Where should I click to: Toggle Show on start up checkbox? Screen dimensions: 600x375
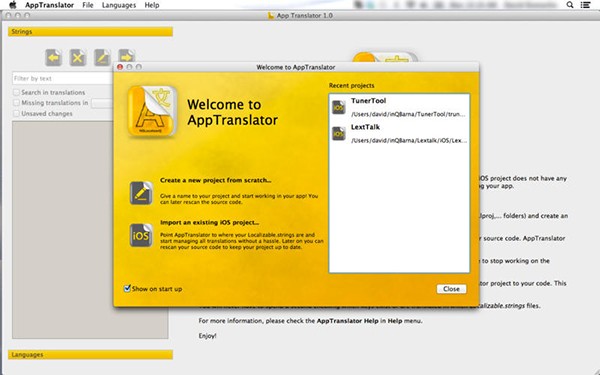pos(127,289)
